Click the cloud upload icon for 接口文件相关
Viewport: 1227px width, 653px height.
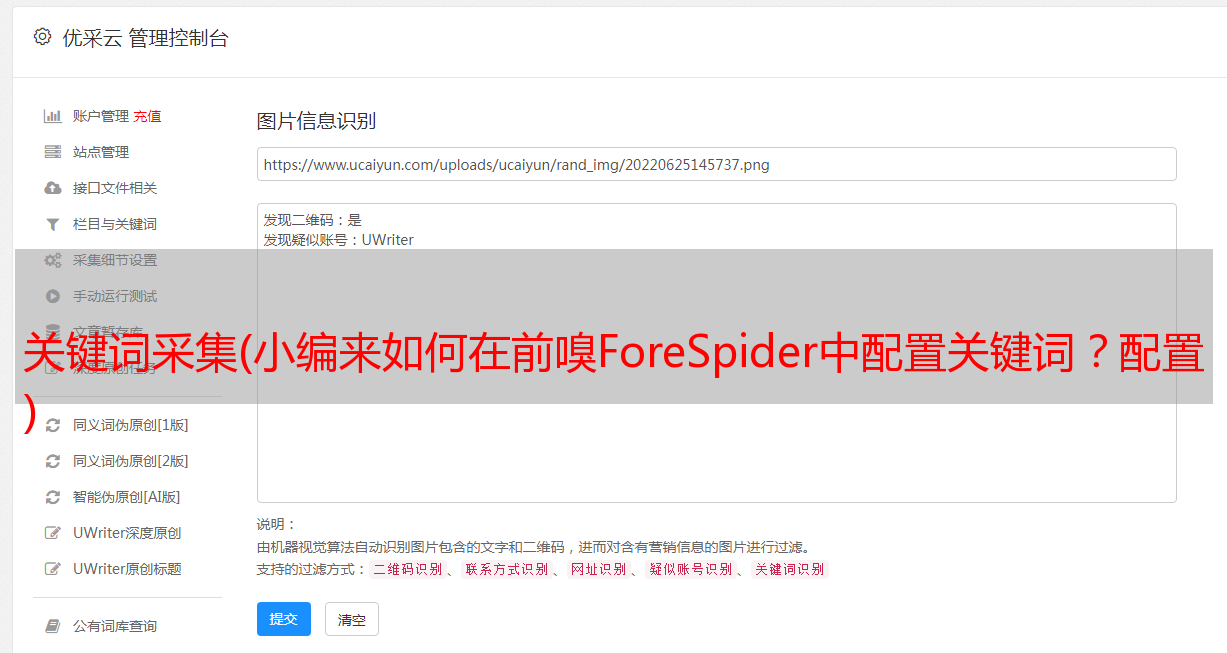pyautogui.click(x=53, y=188)
